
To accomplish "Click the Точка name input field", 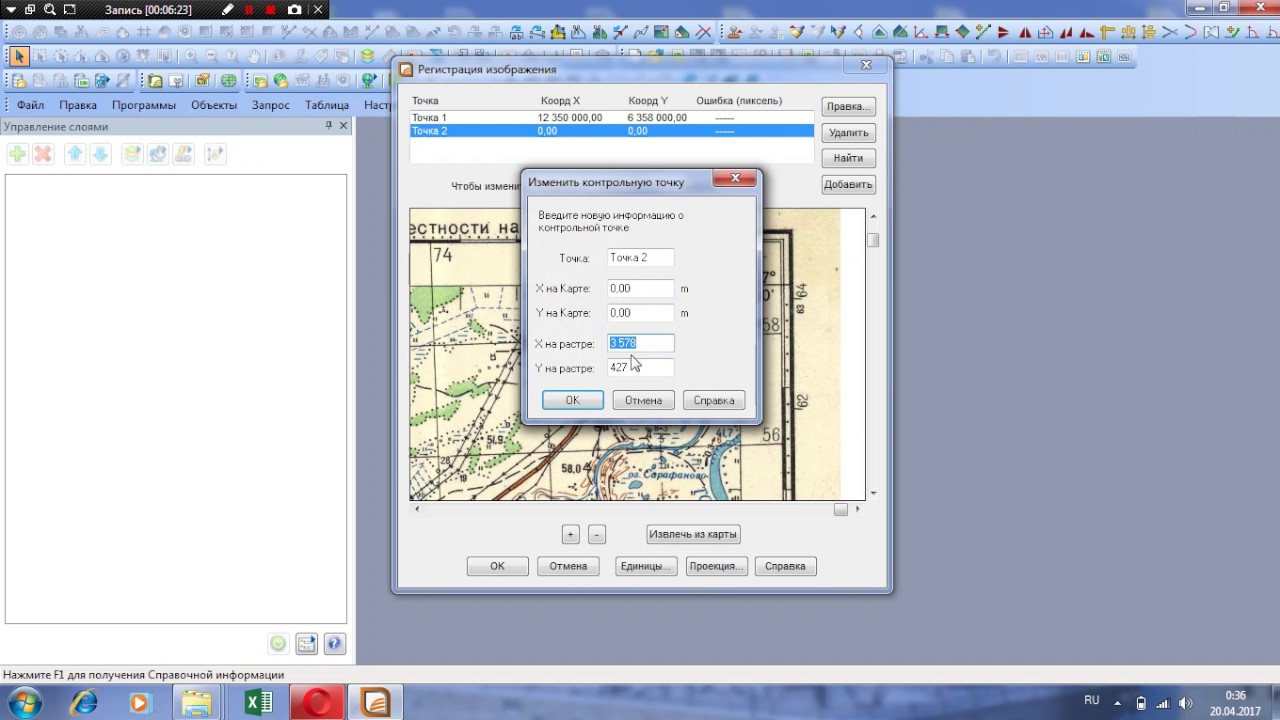I will tap(640, 258).
